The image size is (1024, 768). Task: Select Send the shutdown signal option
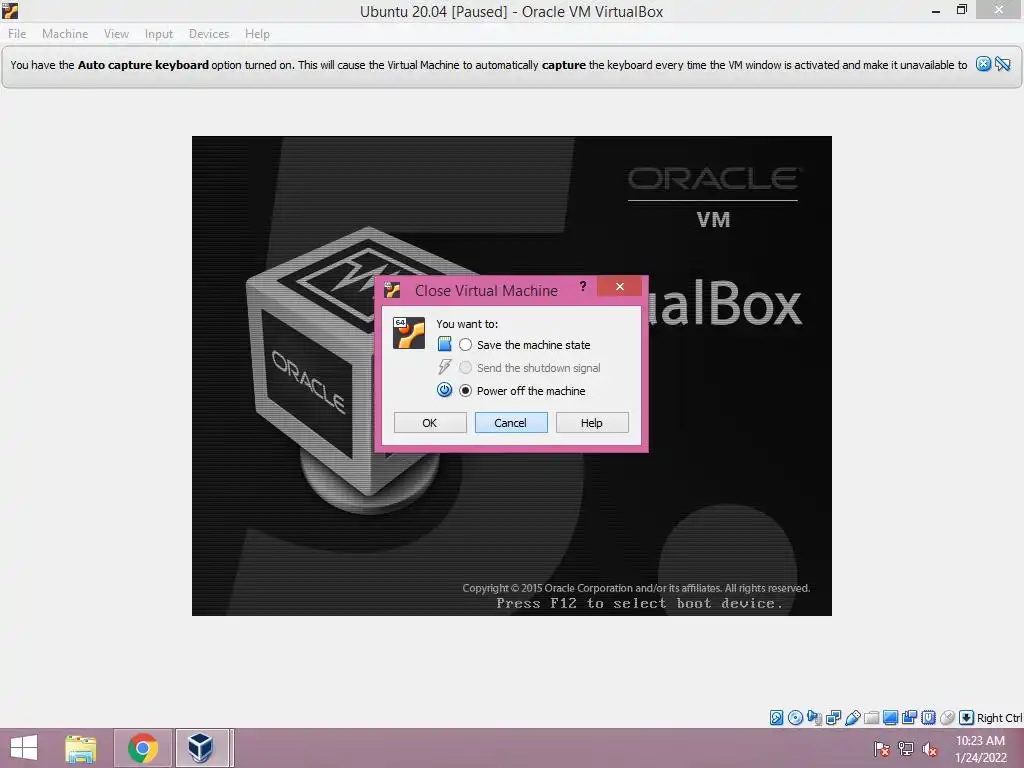[530, 368]
